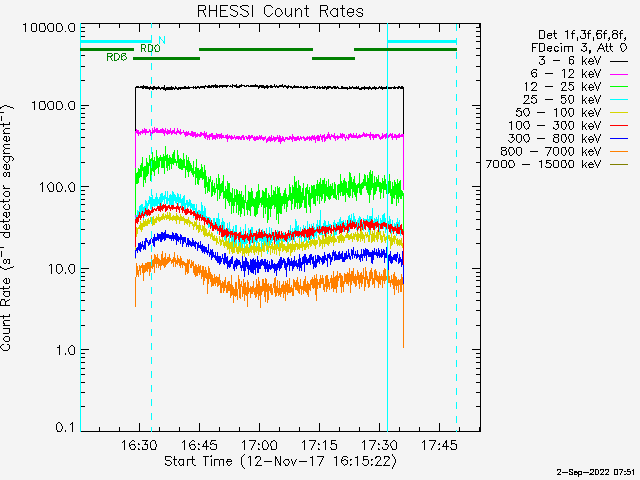Click the FDecim 3, Att 0 label
The width and height of the screenshot is (640, 480).
click(579, 48)
